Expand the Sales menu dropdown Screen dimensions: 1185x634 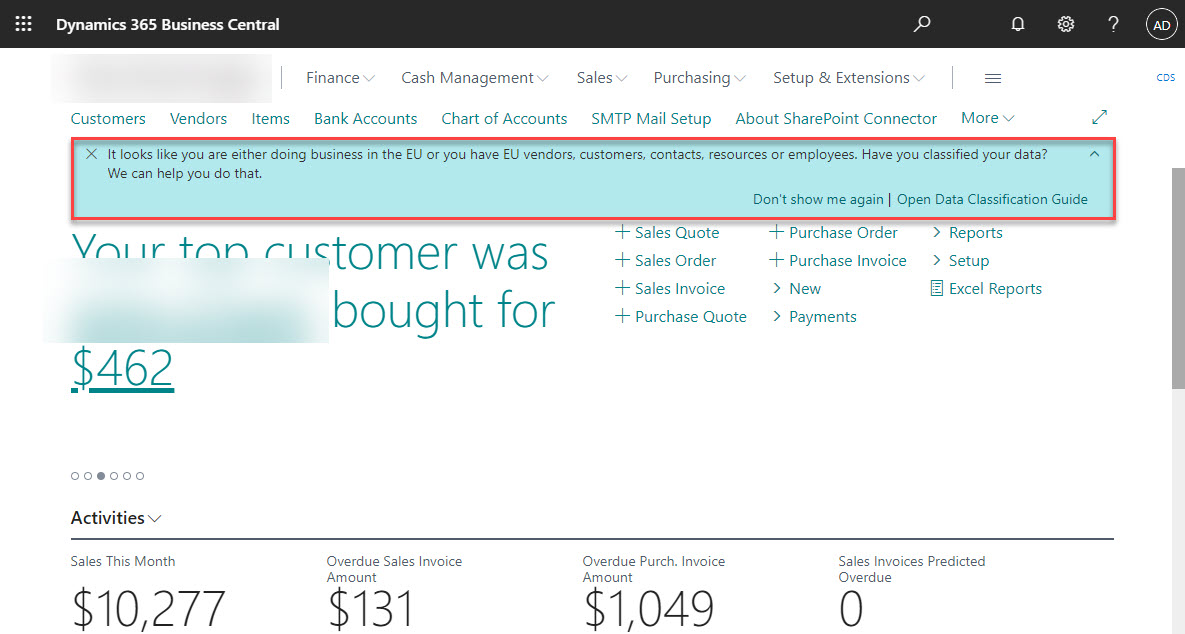601,77
